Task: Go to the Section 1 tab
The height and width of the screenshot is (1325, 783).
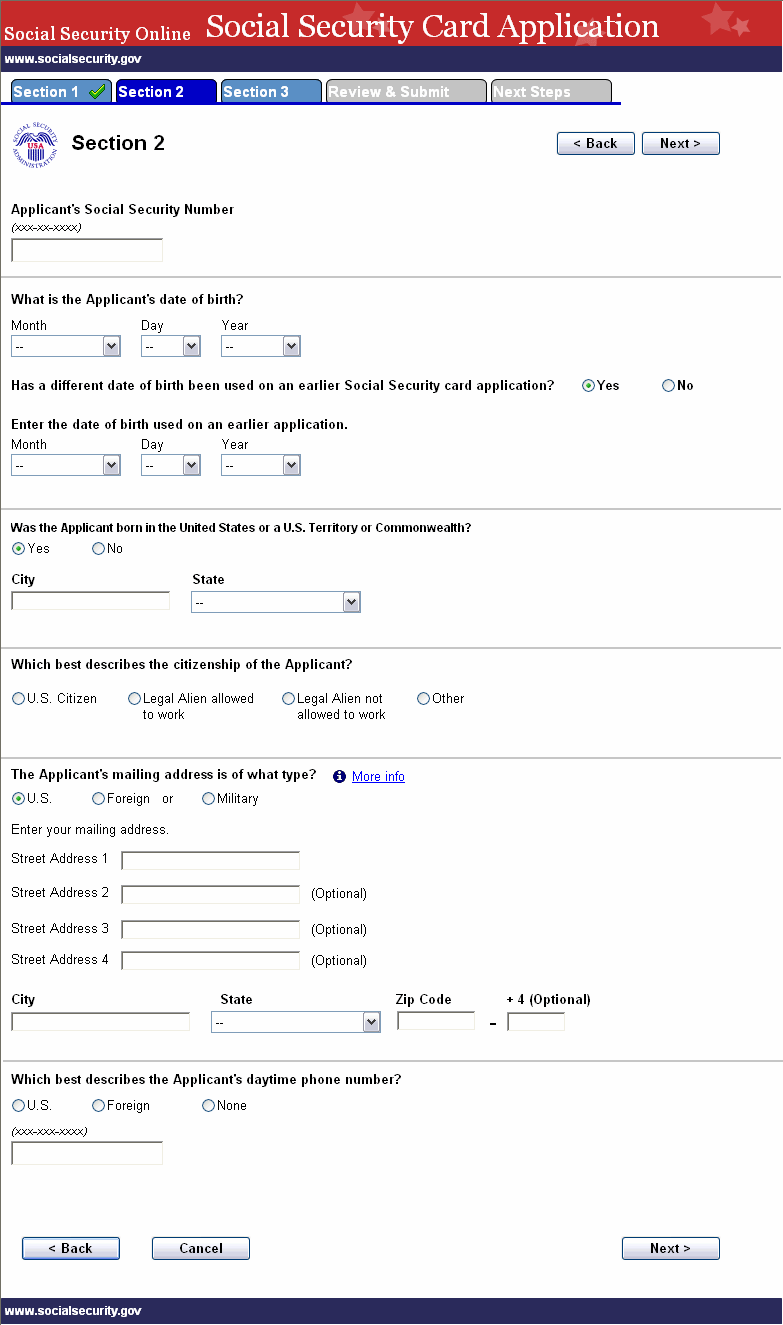Action: point(46,92)
